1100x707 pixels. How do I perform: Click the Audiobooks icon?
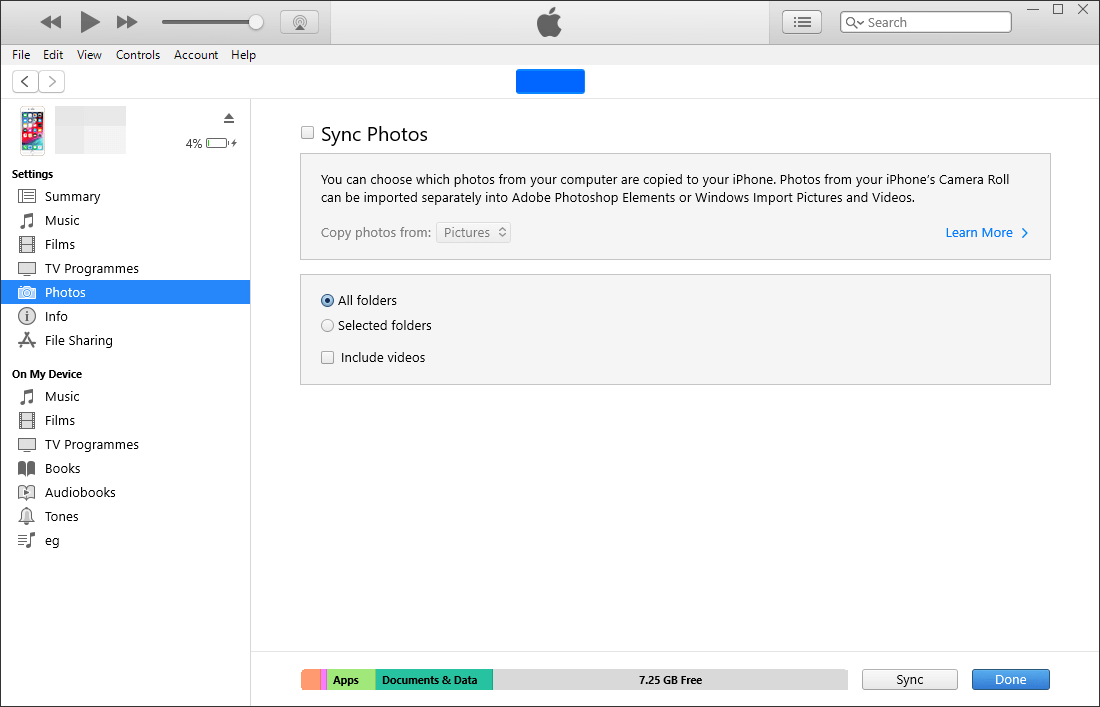pyautogui.click(x=27, y=492)
